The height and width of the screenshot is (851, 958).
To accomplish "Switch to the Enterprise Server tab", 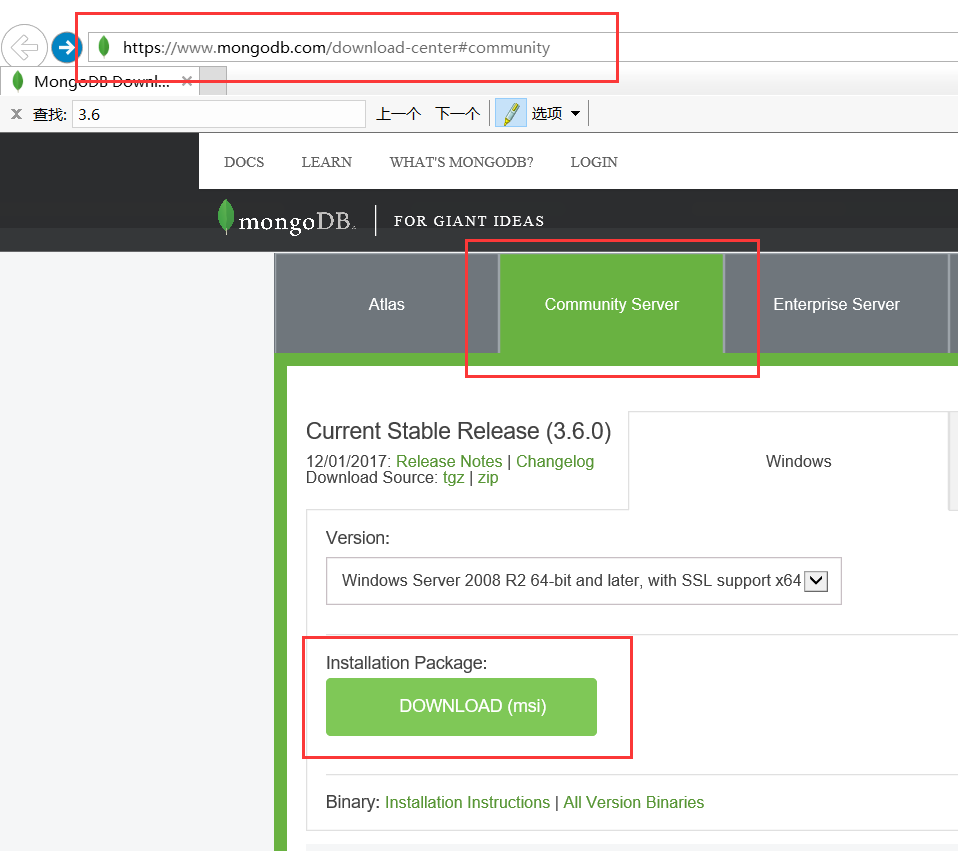I will (836, 304).
